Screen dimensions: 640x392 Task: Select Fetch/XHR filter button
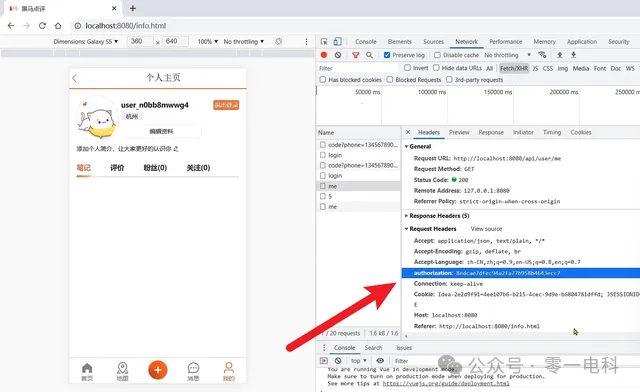(x=514, y=68)
